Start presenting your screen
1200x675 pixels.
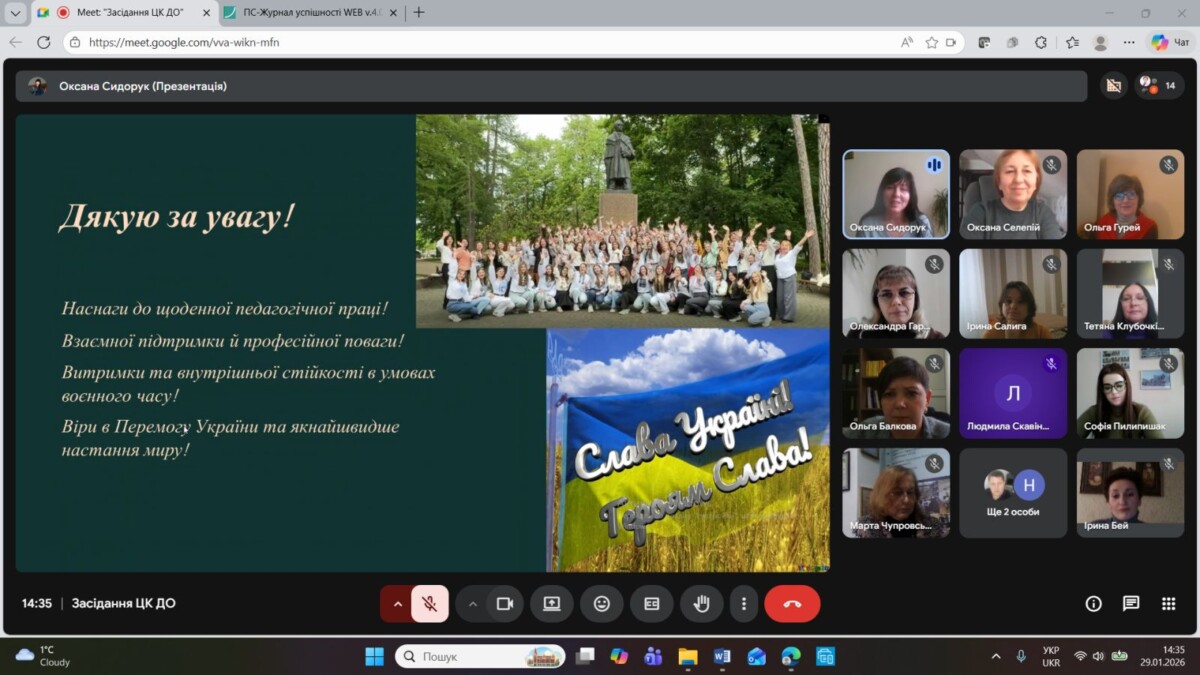[551, 604]
